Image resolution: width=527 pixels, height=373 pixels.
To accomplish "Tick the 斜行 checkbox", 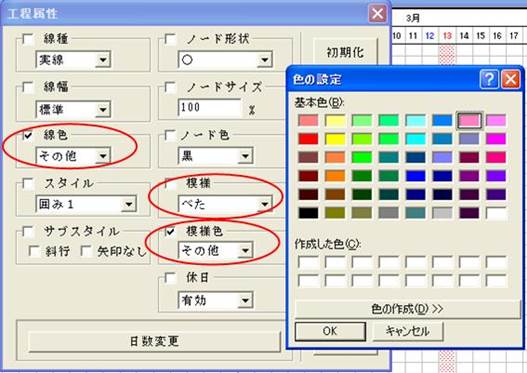I will point(34,251).
